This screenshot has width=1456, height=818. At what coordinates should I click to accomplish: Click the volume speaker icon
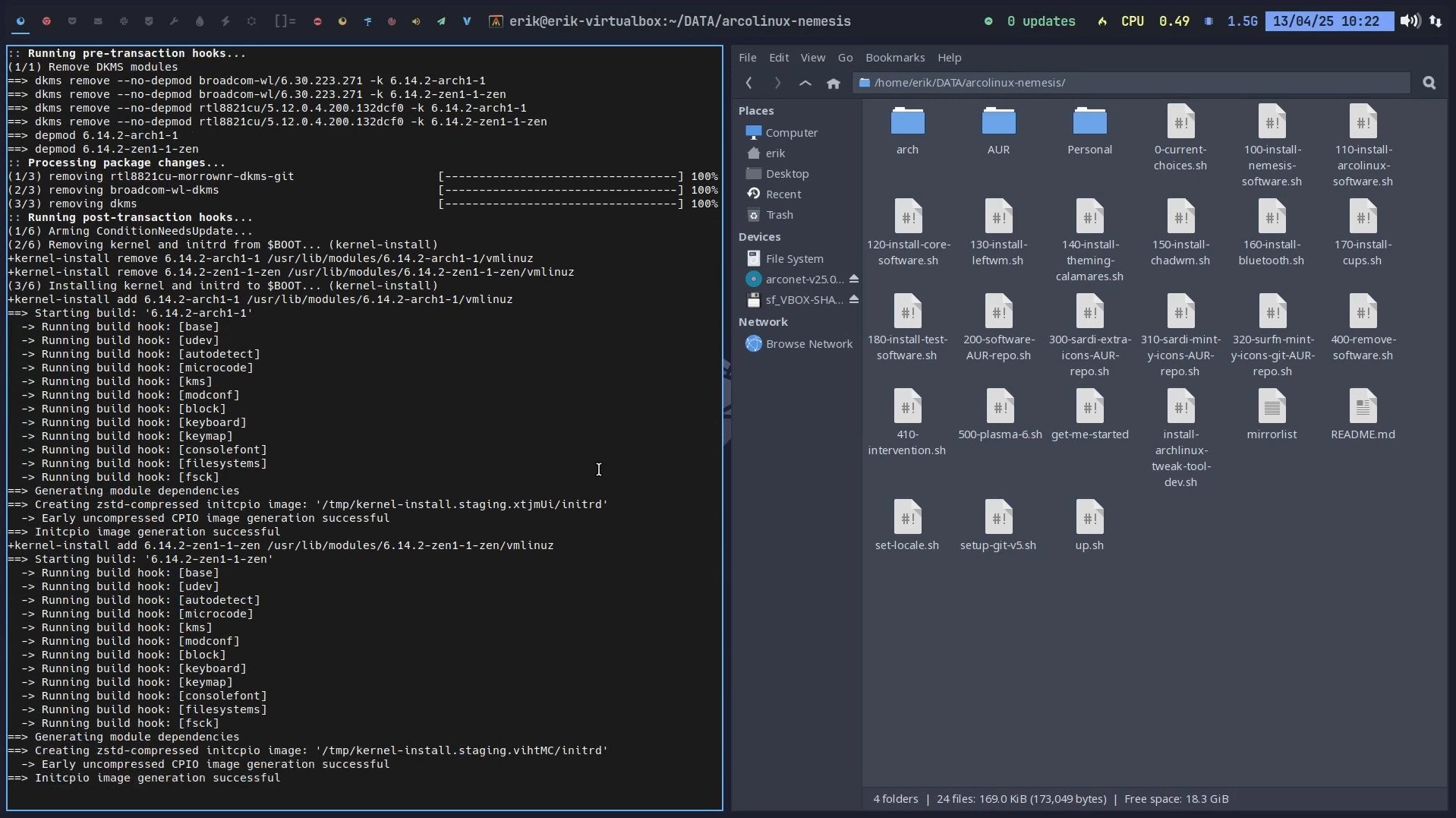[x=1409, y=21]
